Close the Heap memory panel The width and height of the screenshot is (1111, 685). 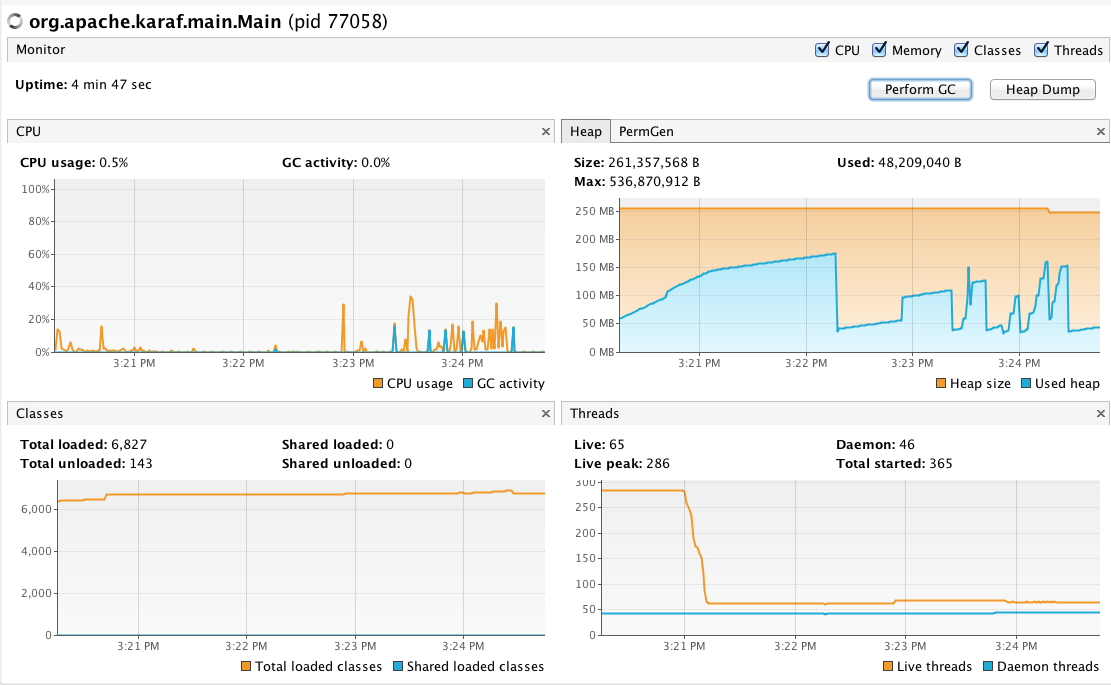click(x=1100, y=132)
